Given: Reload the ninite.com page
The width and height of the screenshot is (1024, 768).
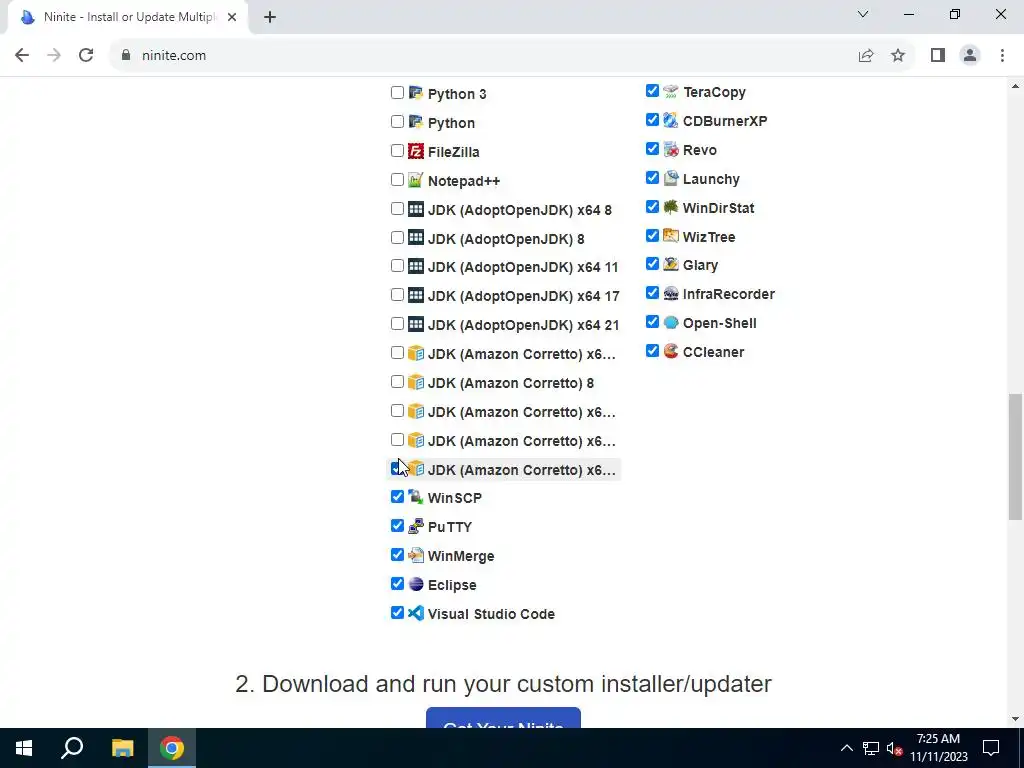Looking at the screenshot, I should point(86,55).
